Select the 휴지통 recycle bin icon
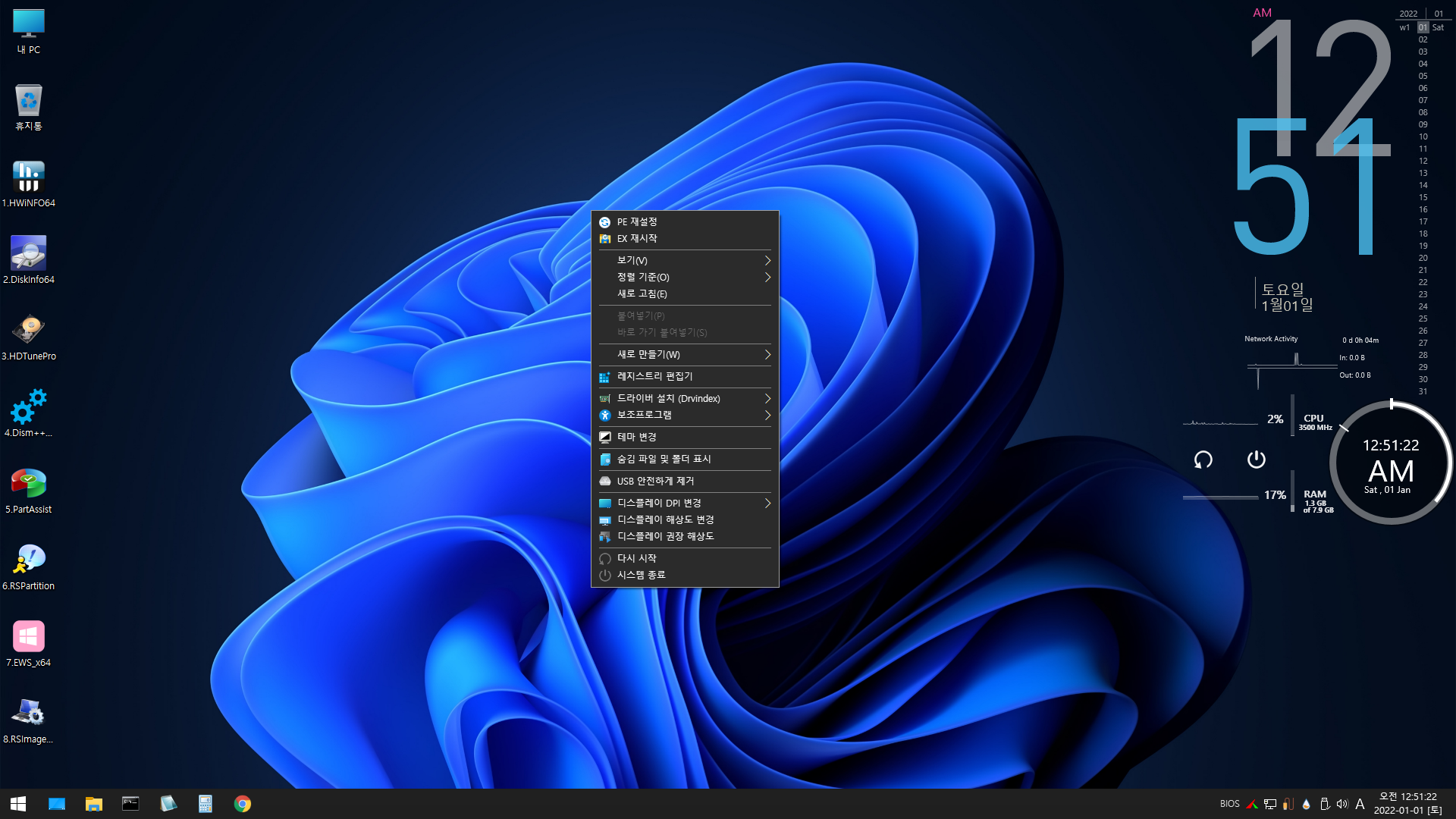Screen dimensions: 1456x819 point(29,107)
